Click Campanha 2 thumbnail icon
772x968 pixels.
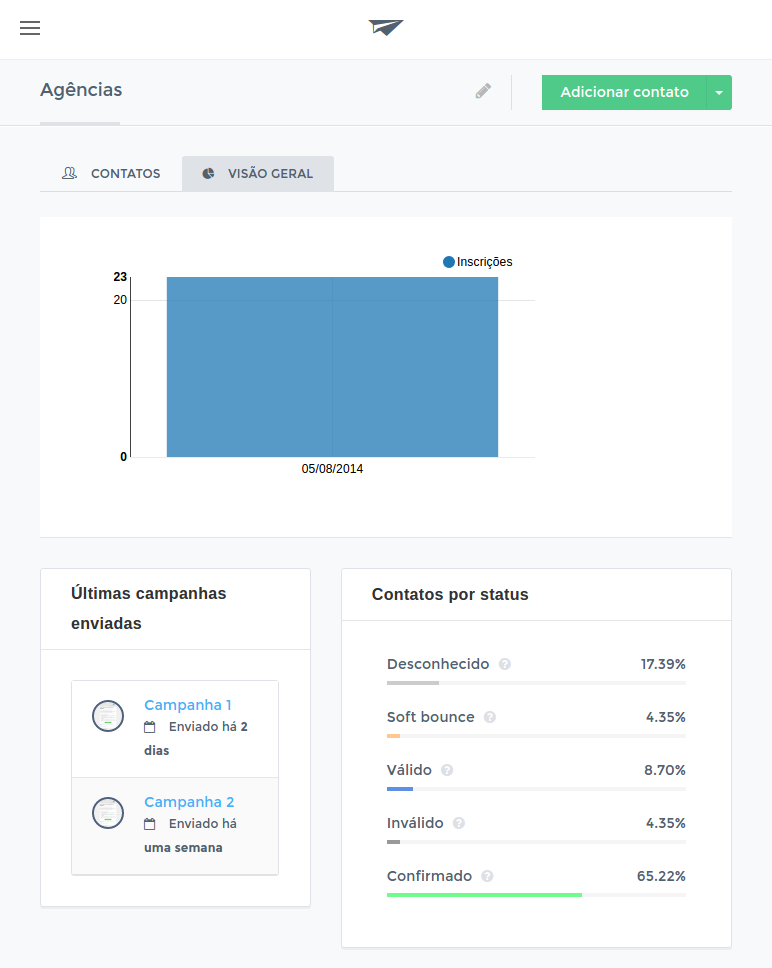pyautogui.click(x=108, y=813)
